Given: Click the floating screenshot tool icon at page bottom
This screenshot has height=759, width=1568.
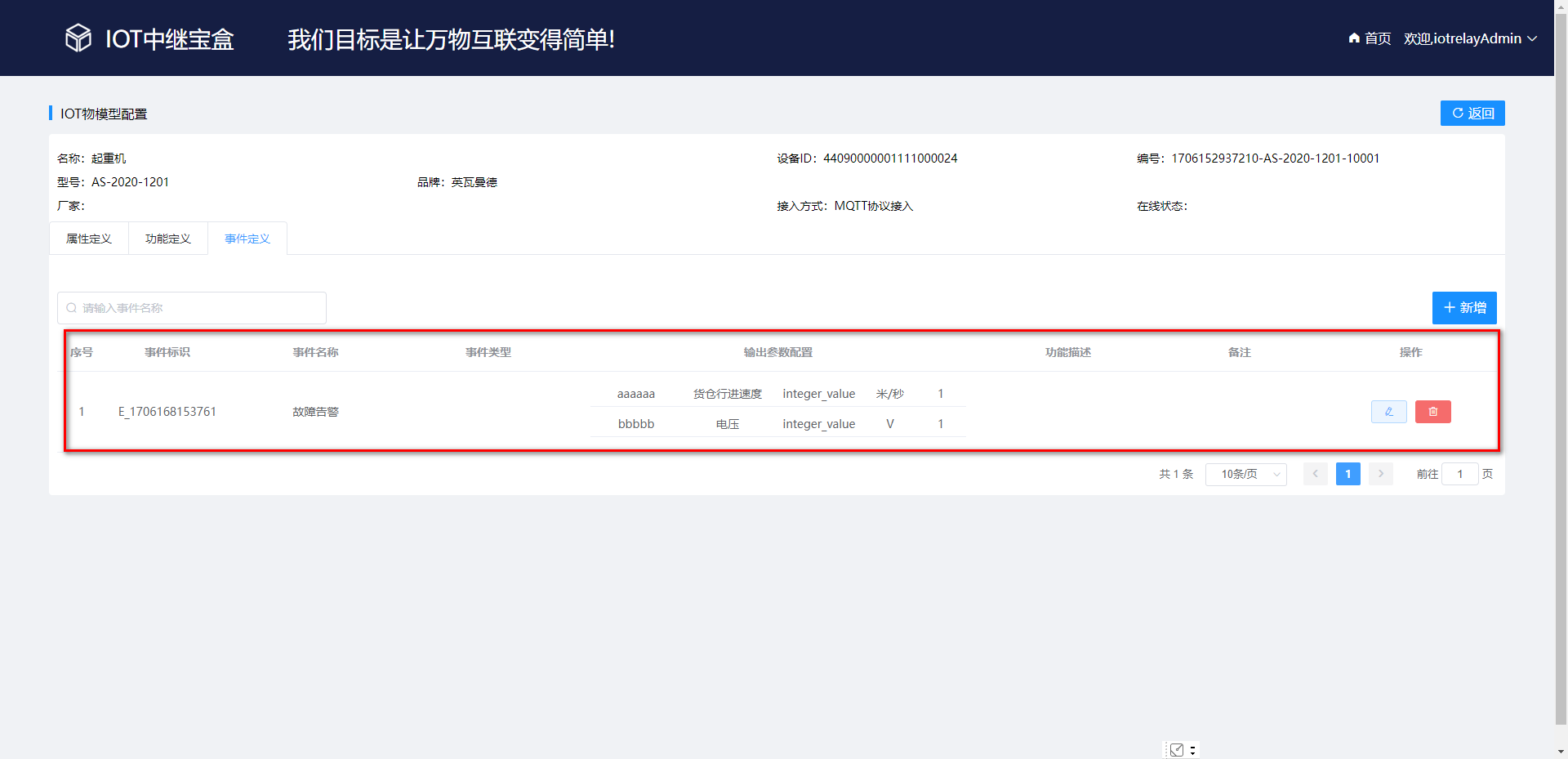Looking at the screenshot, I should (1176, 750).
